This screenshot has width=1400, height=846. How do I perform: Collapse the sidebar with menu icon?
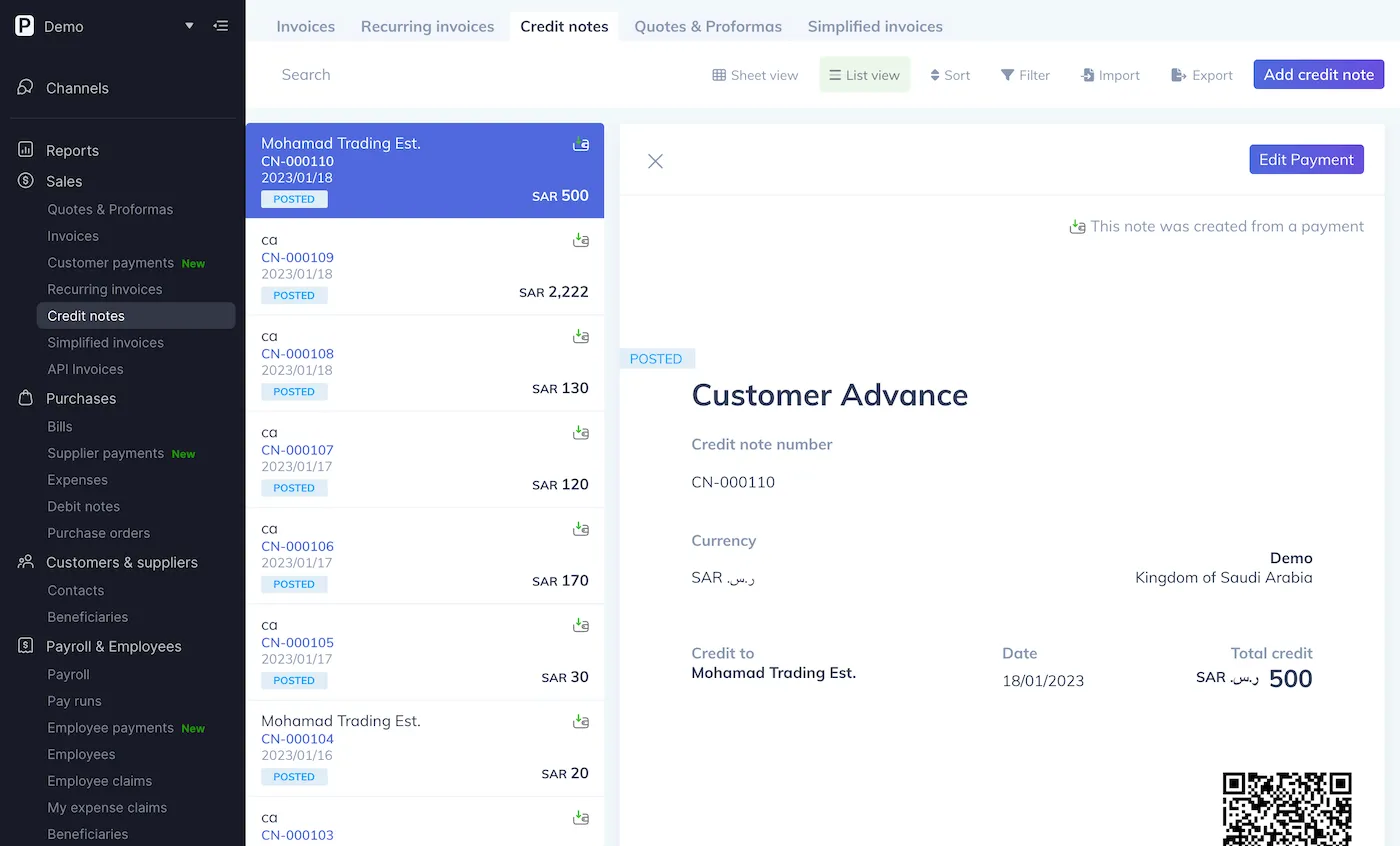click(x=221, y=26)
